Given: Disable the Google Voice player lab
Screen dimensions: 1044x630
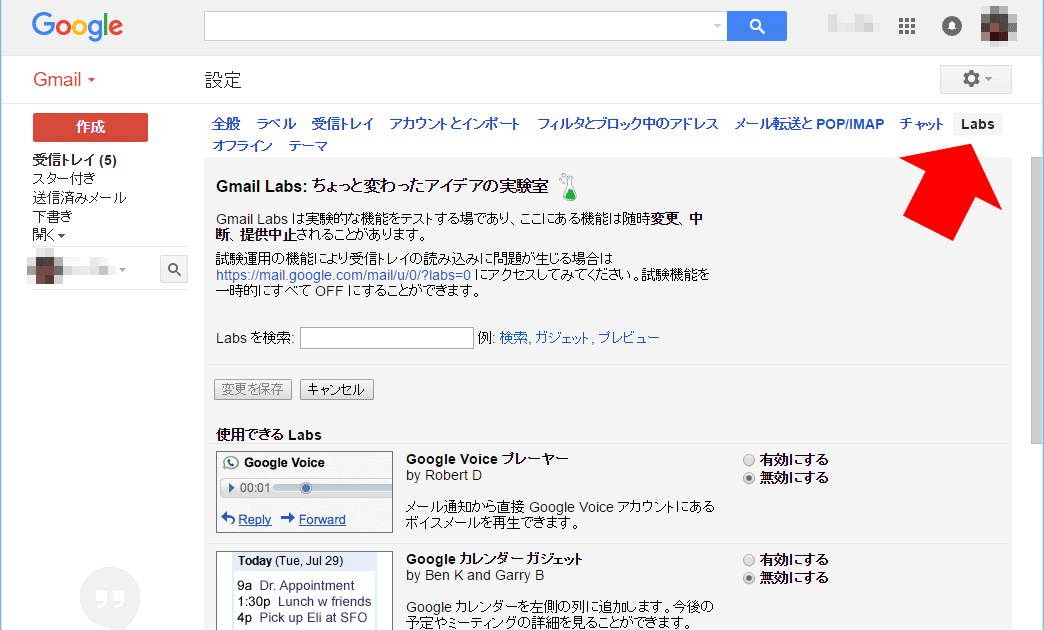Looking at the screenshot, I should pos(749,478).
